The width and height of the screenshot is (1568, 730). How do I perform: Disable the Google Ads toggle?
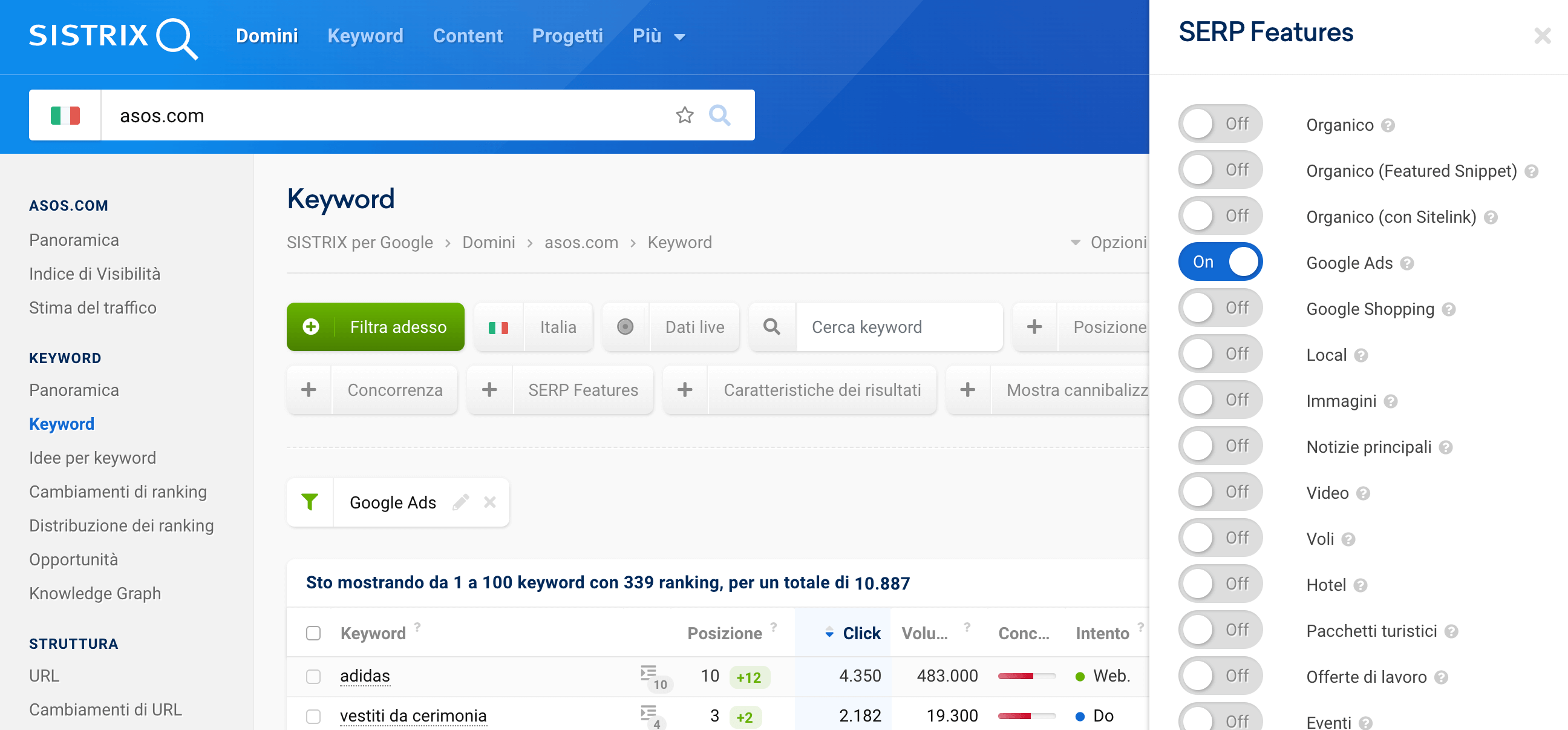(x=1222, y=262)
